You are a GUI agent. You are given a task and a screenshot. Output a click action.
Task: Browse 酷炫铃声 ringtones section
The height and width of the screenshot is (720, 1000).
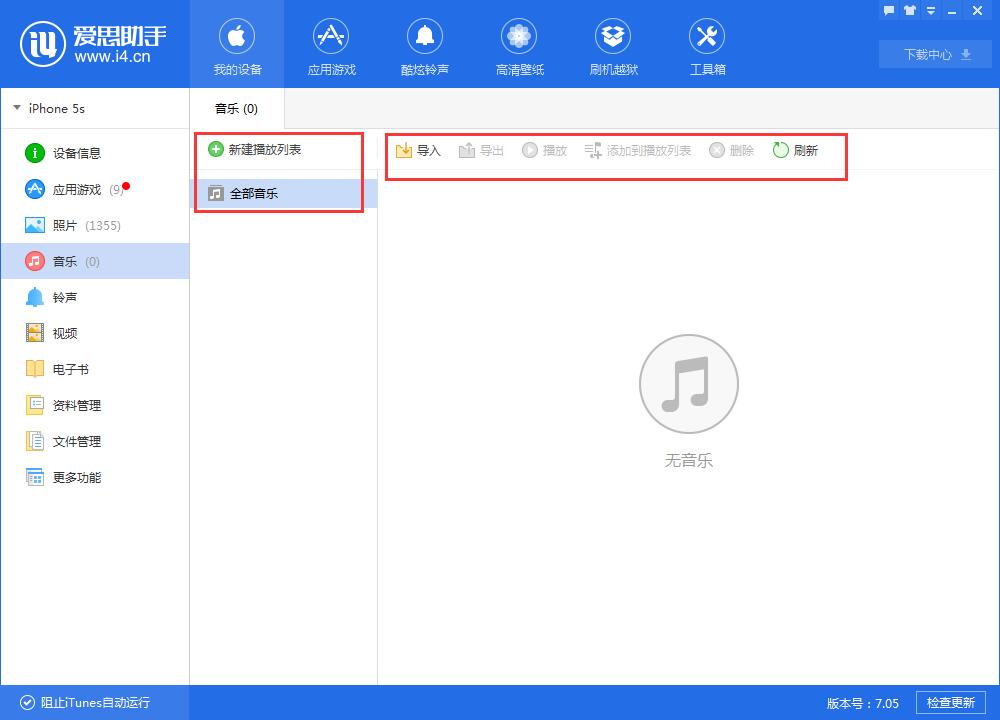click(425, 45)
